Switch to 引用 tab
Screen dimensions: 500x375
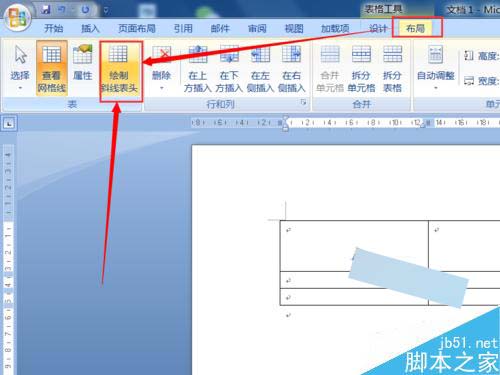pos(183,29)
